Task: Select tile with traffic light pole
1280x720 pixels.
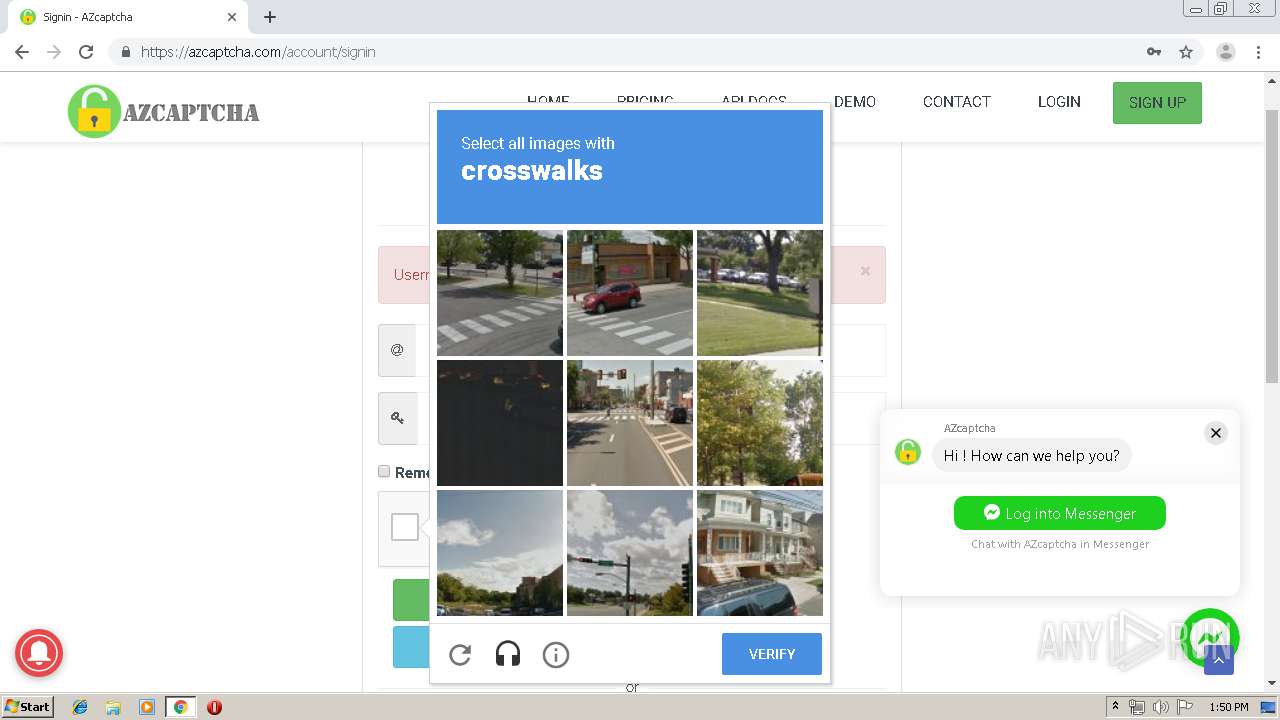Action: coord(630,553)
